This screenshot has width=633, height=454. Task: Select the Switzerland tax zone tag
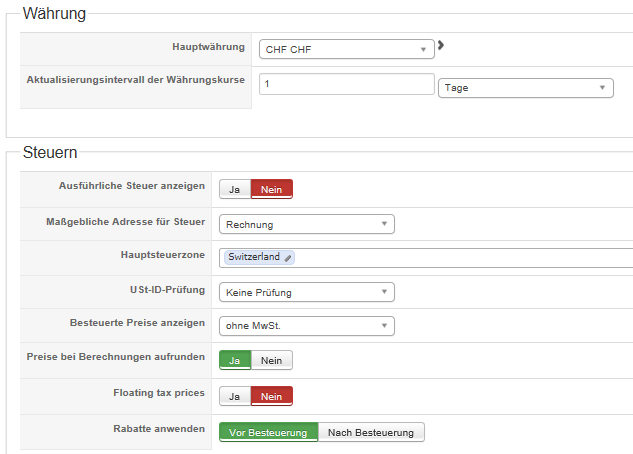(x=254, y=257)
